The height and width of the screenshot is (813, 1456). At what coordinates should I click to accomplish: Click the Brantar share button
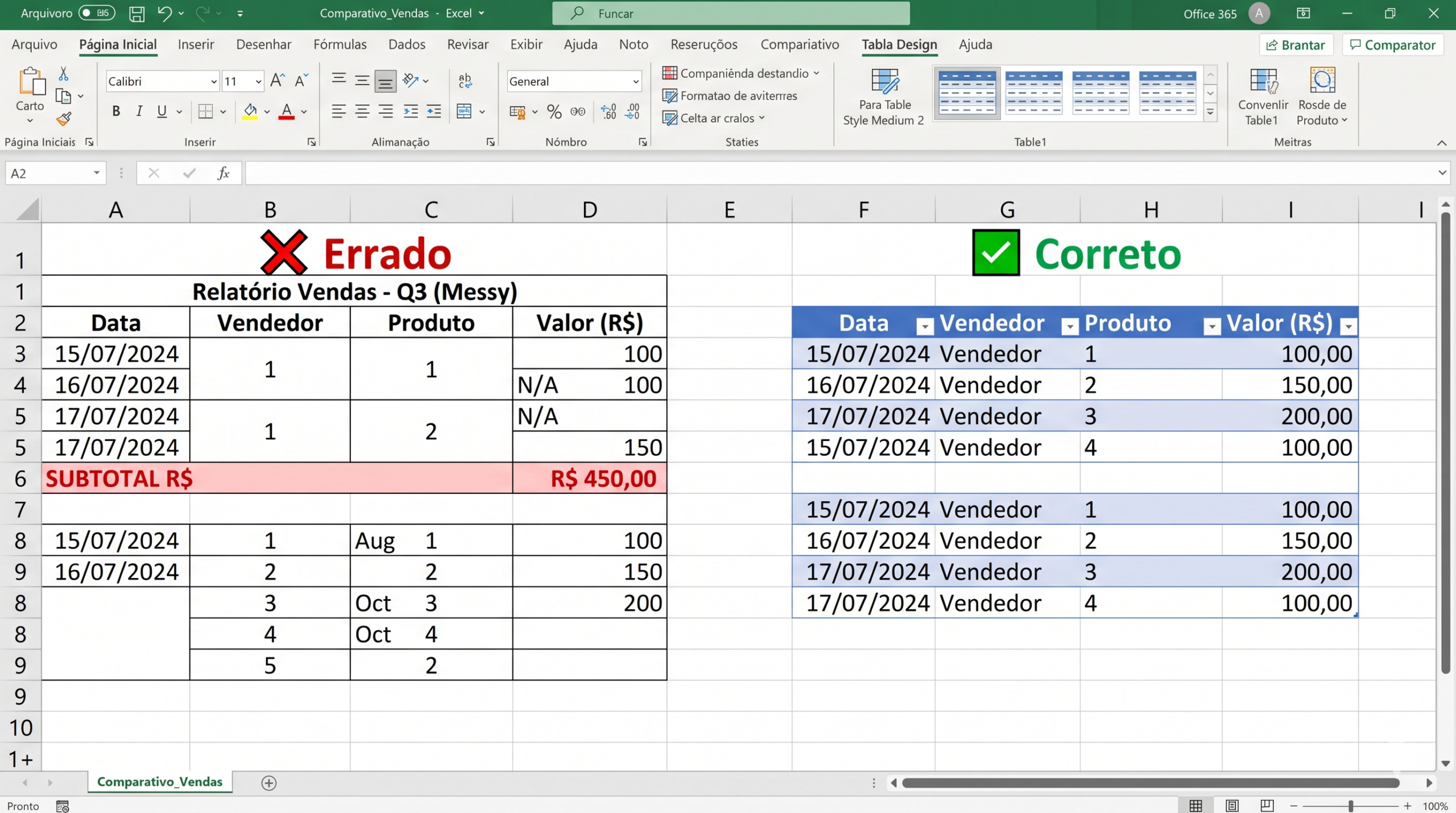[1296, 45]
